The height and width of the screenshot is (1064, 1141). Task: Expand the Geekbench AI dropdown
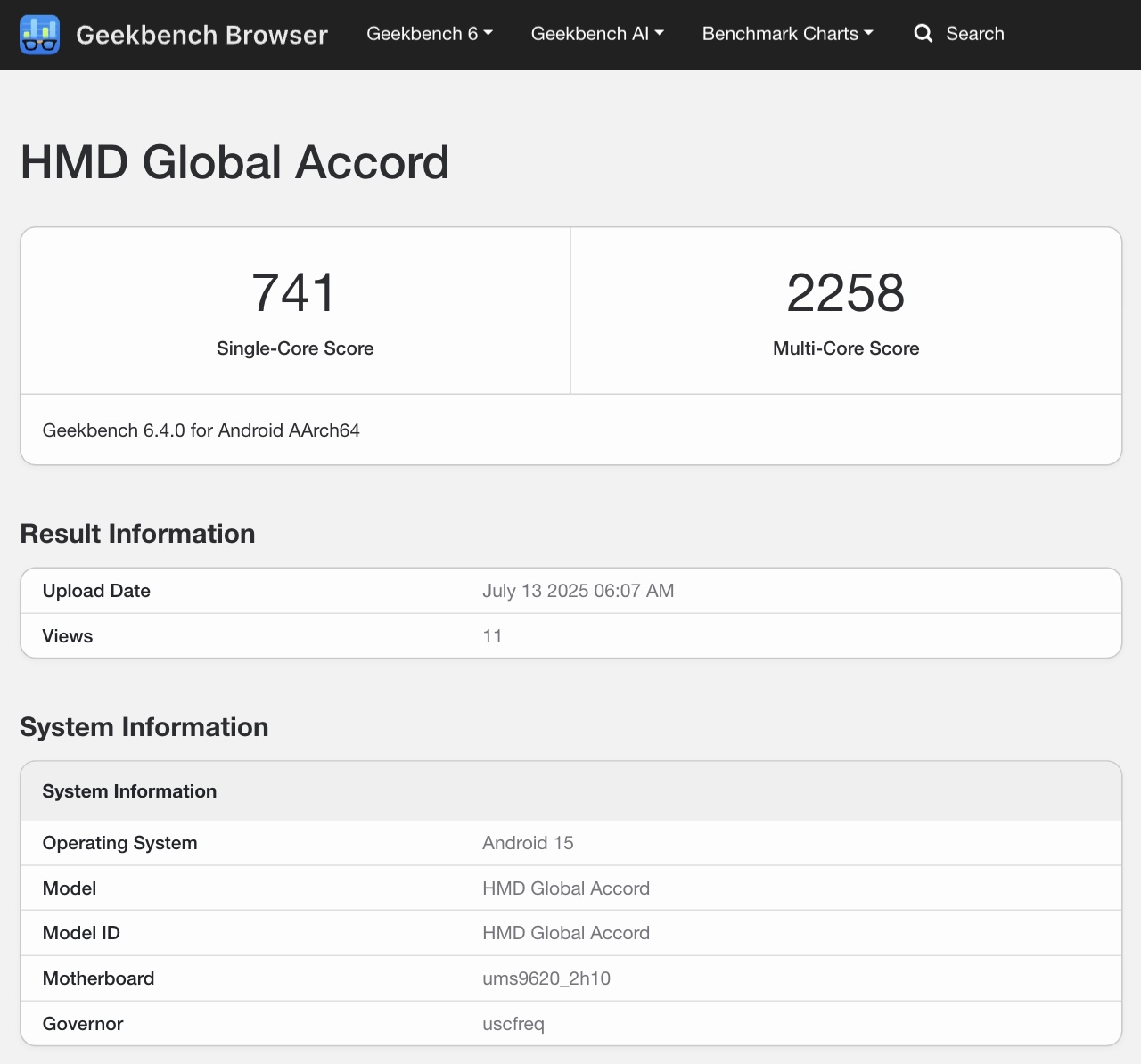coord(597,34)
